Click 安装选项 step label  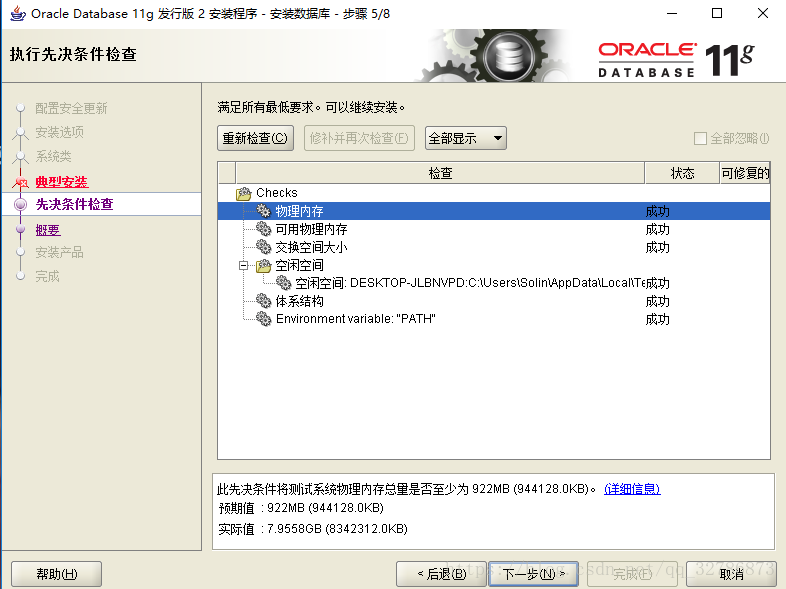click(59, 132)
